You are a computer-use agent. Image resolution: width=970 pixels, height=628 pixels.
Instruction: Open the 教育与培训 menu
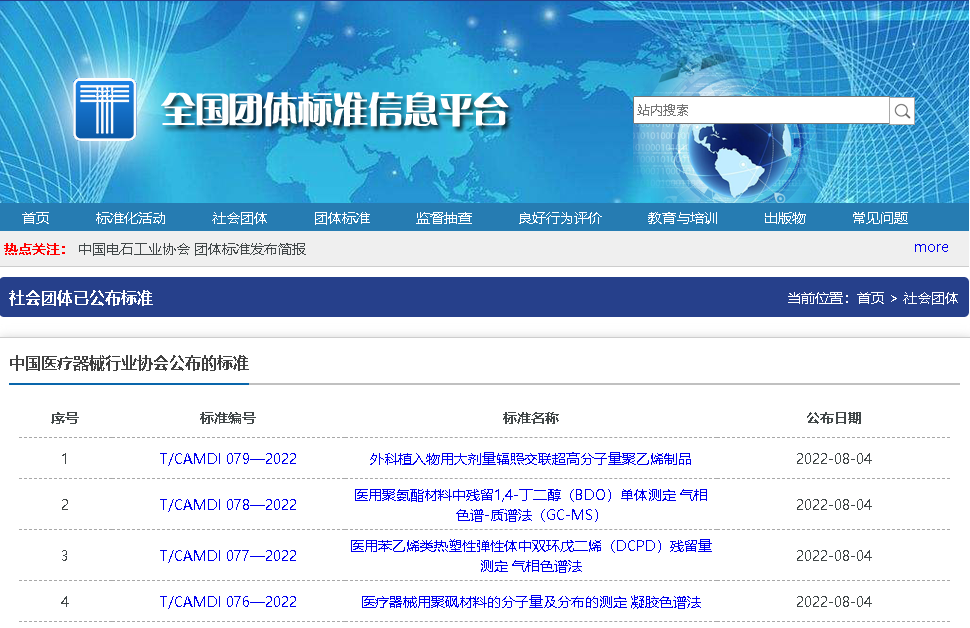pyautogui.click(x=681, y=217)
